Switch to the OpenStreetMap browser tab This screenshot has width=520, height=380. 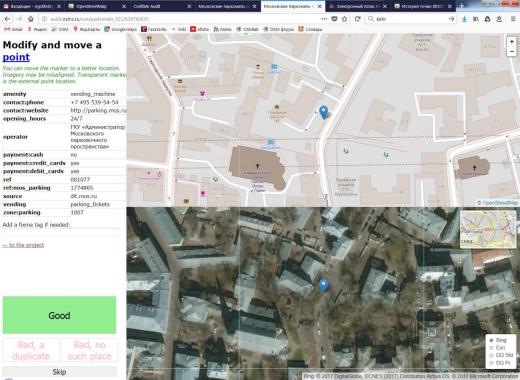96,6
